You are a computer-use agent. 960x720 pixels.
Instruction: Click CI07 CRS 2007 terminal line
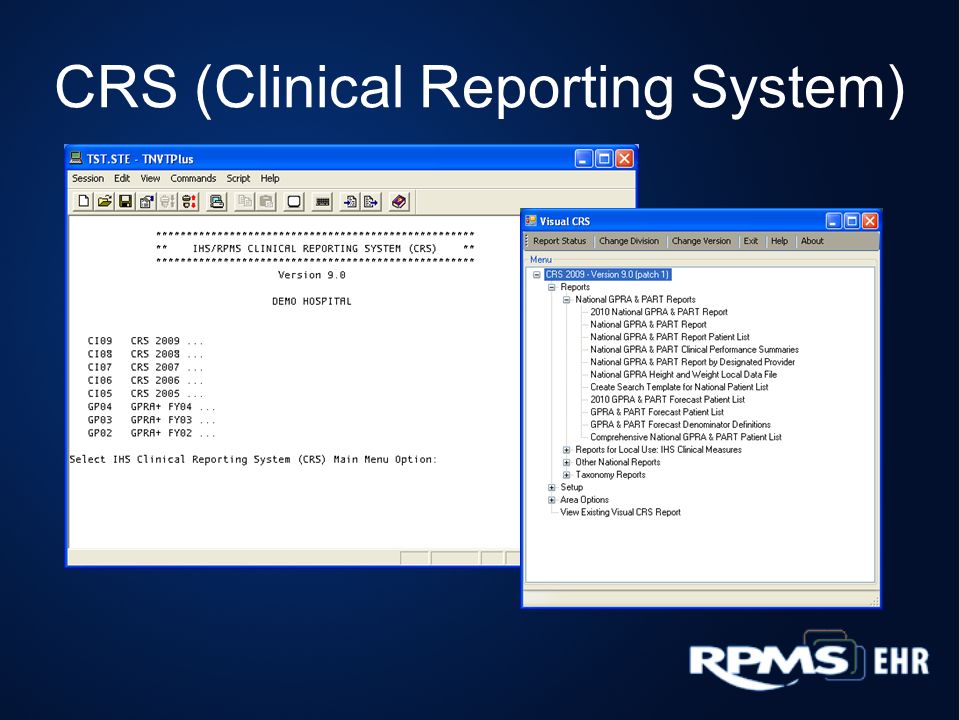(145, 367)
